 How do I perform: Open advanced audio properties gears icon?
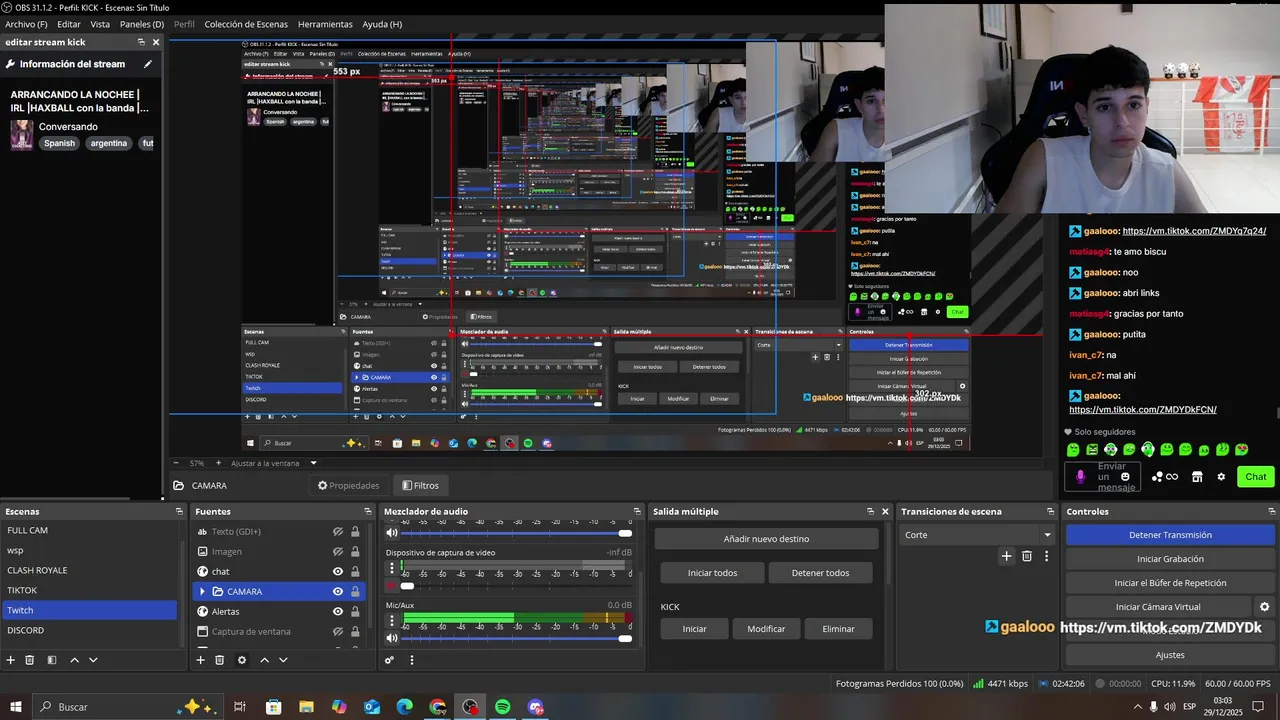click(390, 660)
